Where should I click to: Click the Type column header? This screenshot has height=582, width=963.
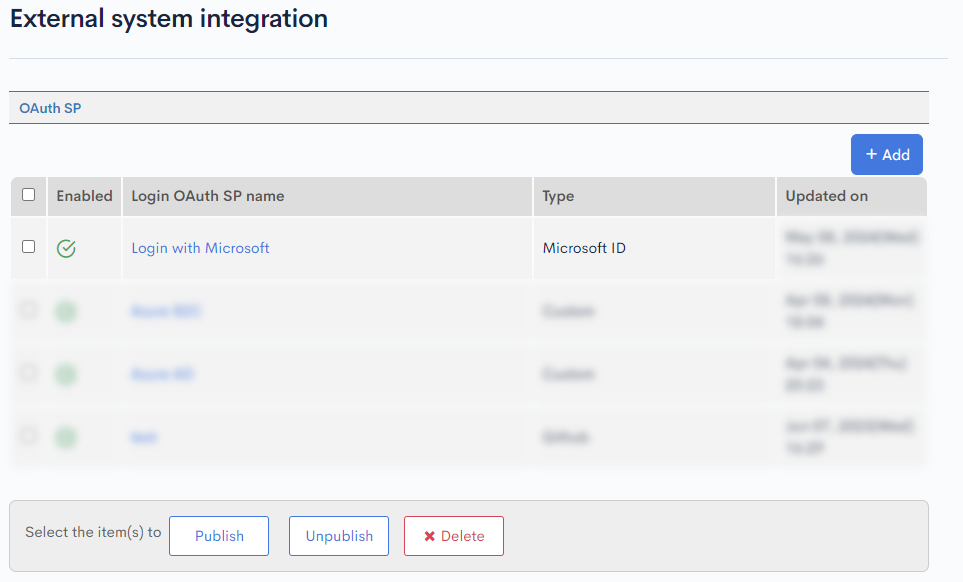[554, 196]
